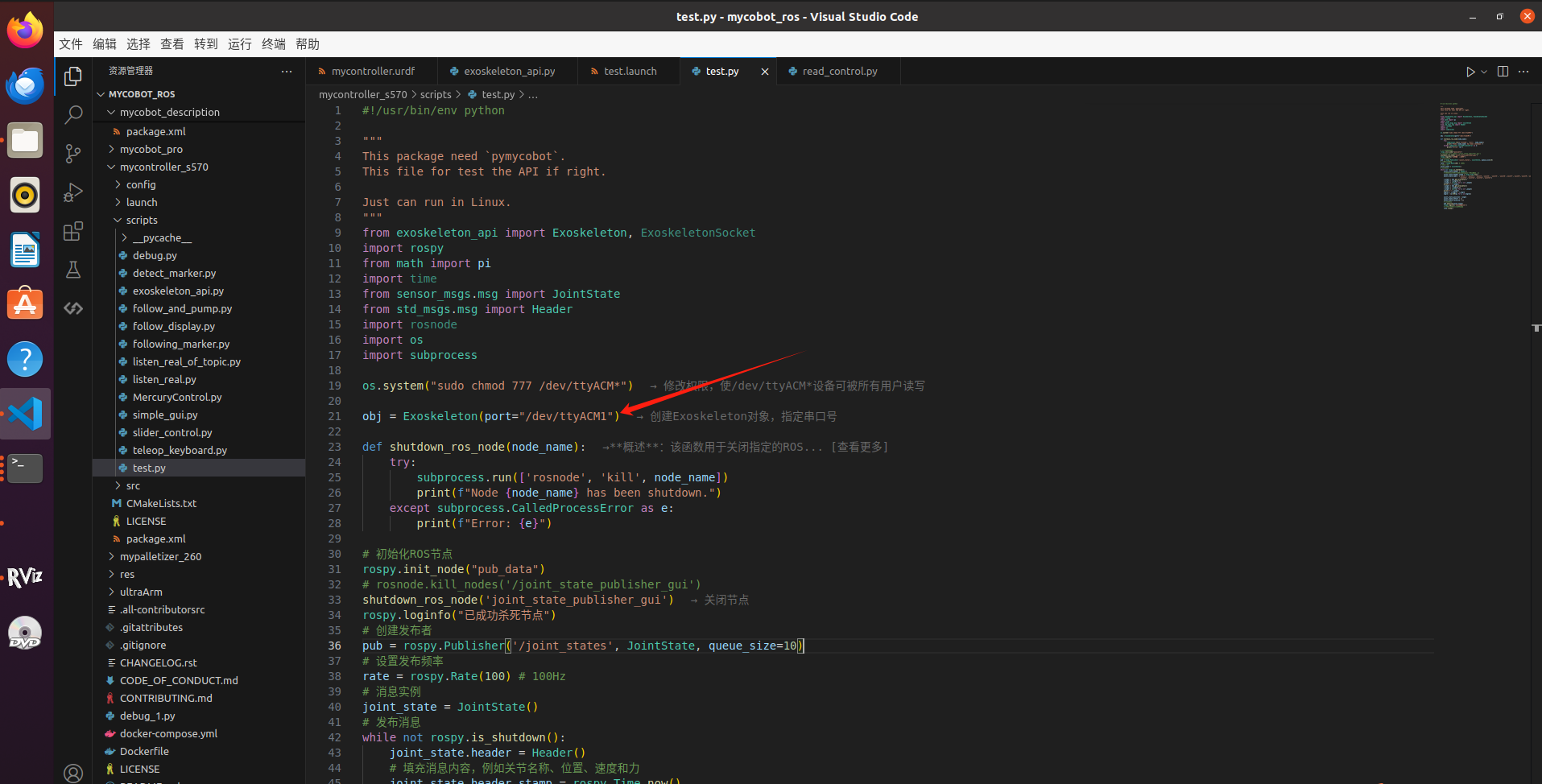
Task: Switch to the mycontroller.urdf tab
Action: 372,72
